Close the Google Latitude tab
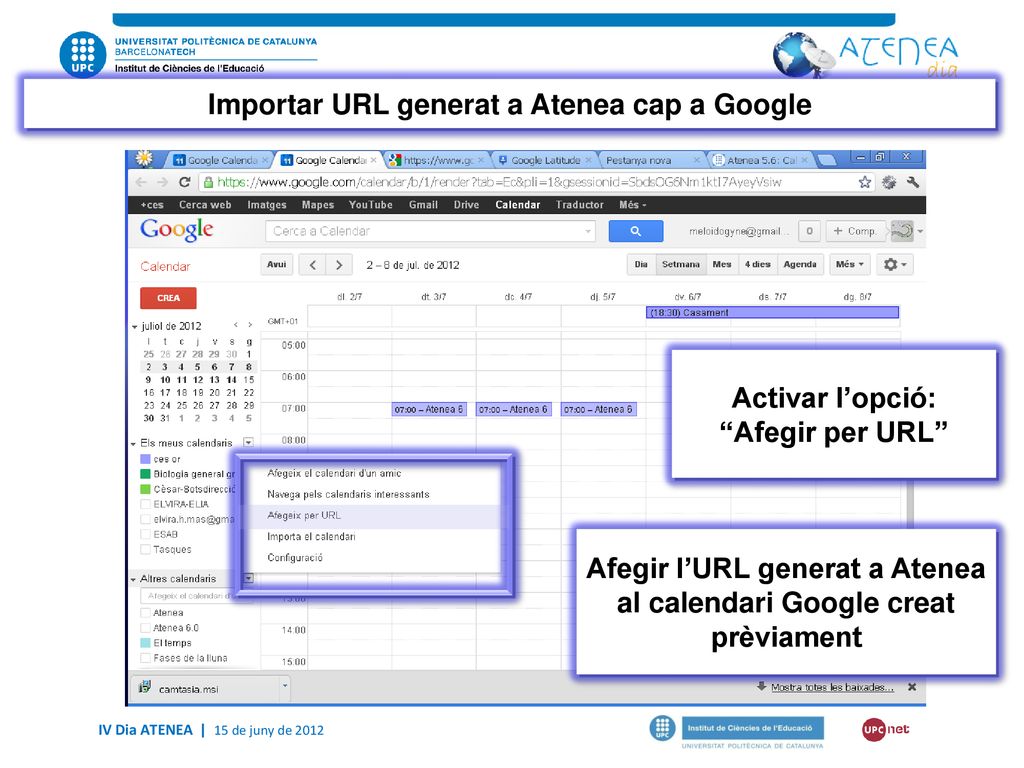Screen dimensions: 1024x768 coord(588,160)
